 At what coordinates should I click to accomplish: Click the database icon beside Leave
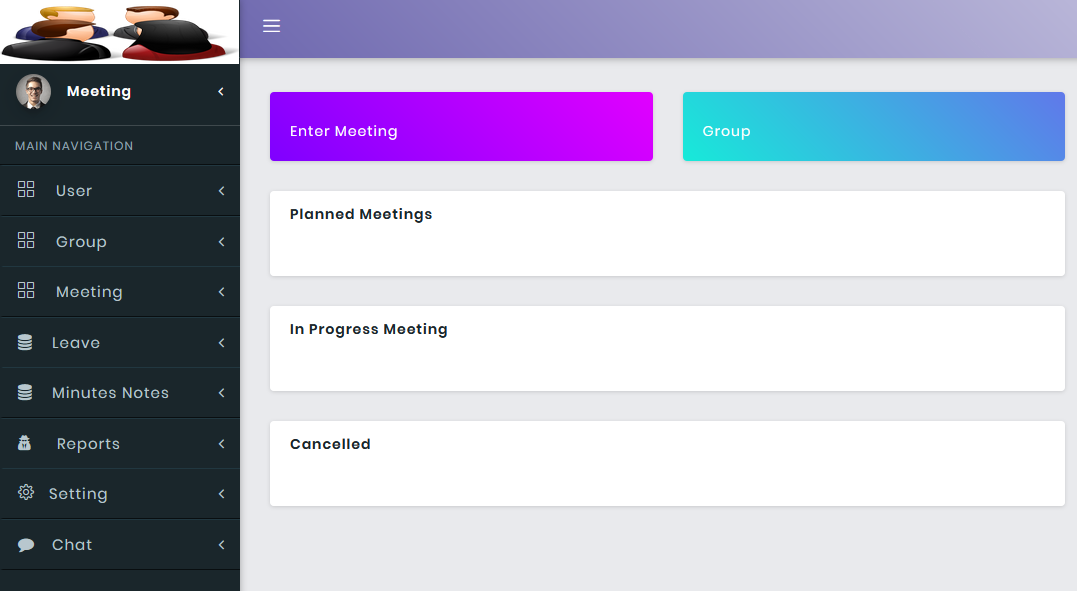point(25,343)
